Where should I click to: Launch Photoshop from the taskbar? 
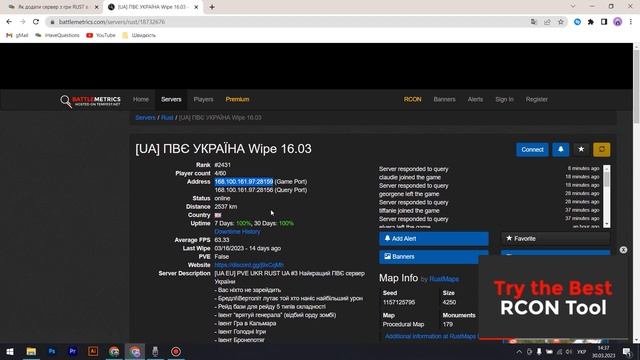[x=52, y=351]
